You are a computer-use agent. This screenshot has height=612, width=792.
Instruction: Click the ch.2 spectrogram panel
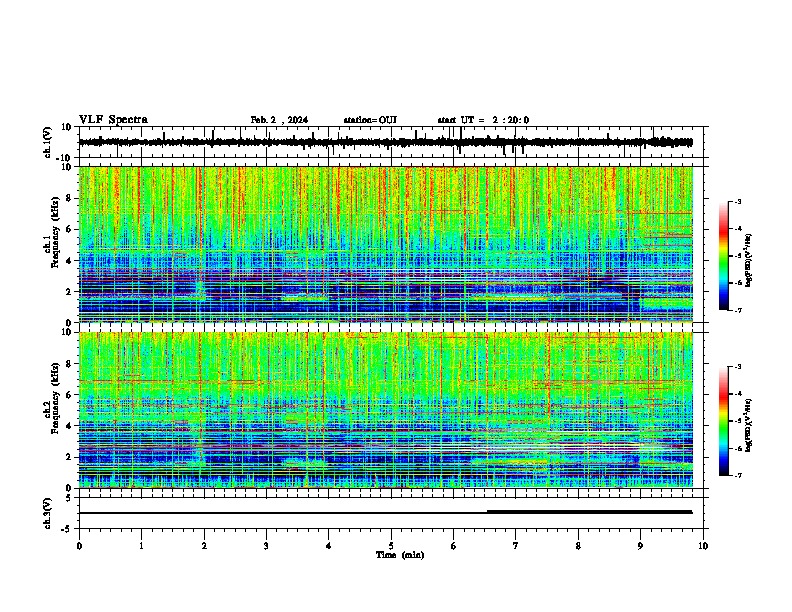point(385,410)
